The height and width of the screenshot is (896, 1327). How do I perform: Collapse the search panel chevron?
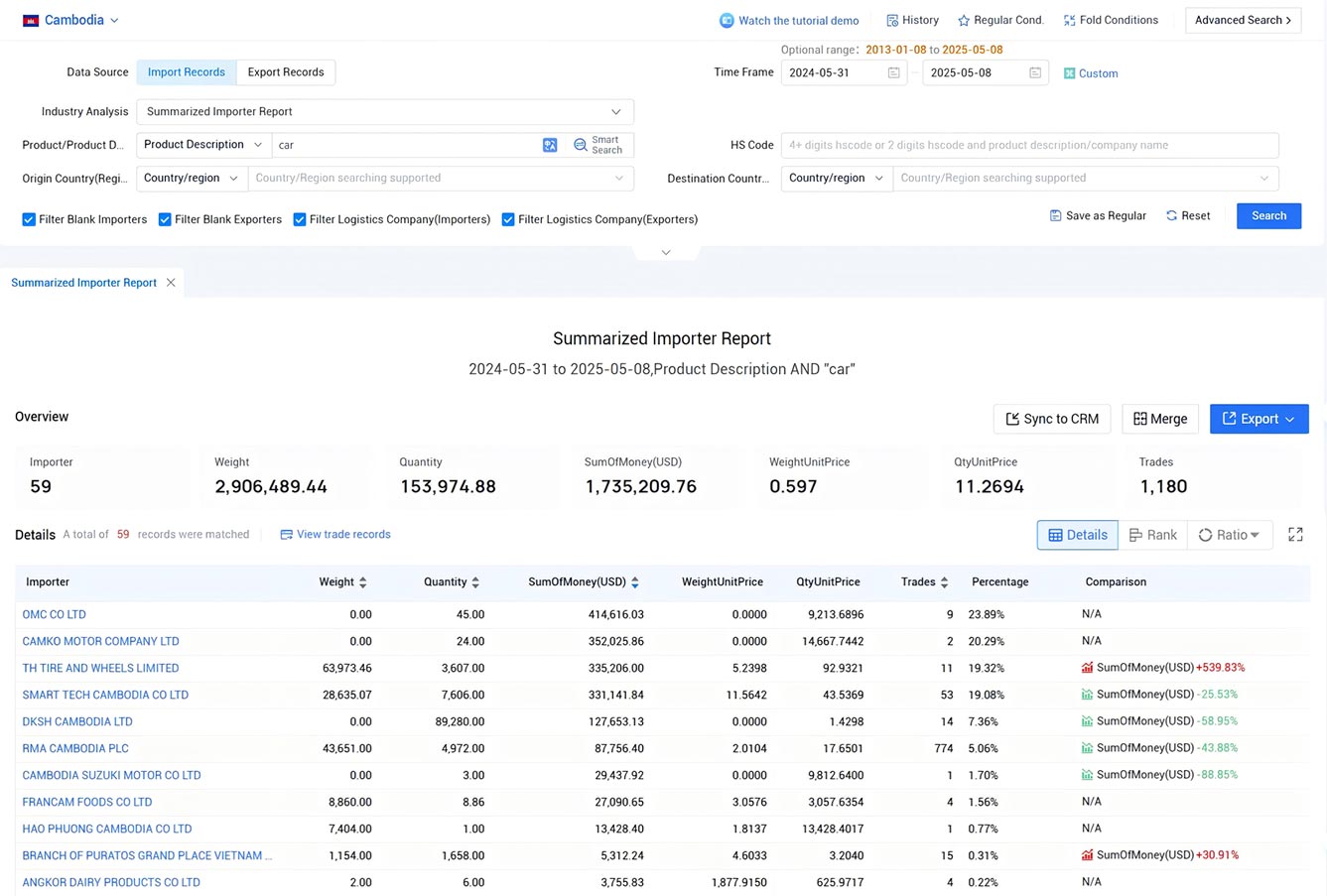[x=666, y=253]
